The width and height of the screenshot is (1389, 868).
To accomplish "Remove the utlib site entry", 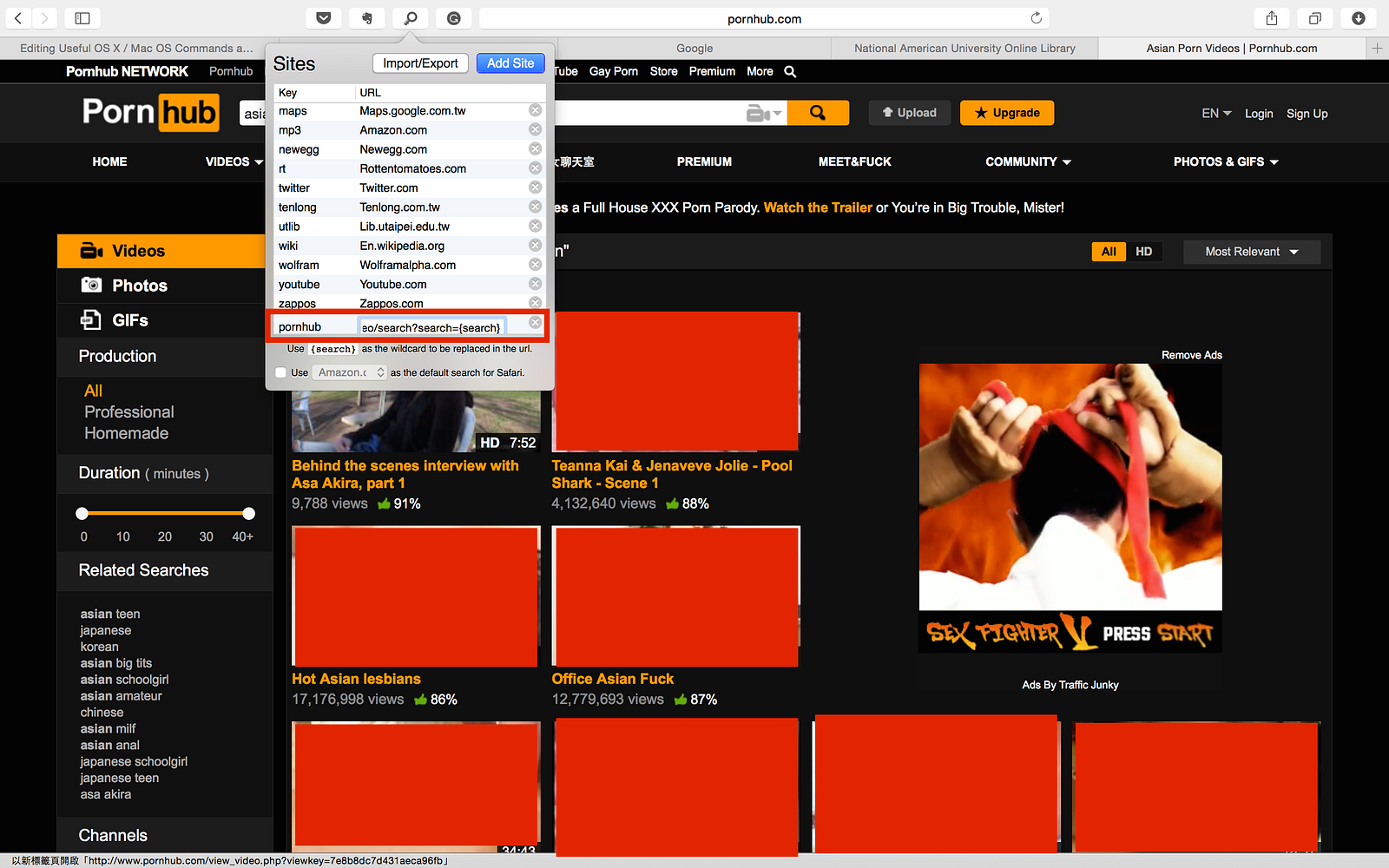I will [536, 226].
